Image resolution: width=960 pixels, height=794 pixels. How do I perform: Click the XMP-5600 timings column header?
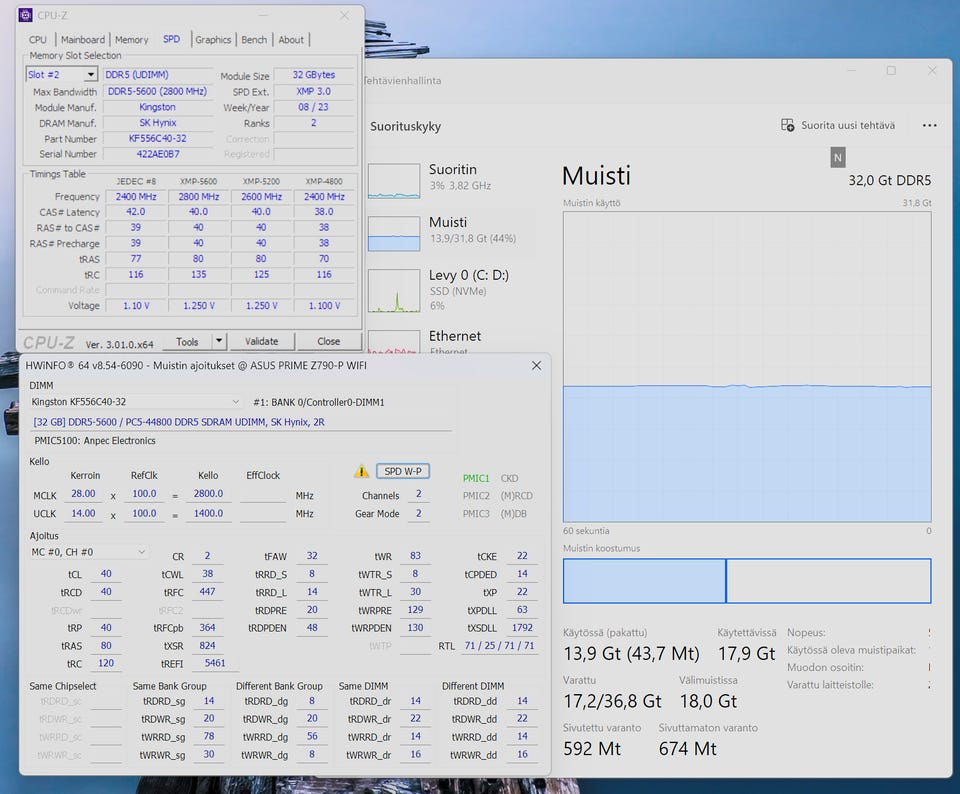[x=198, y=181]
